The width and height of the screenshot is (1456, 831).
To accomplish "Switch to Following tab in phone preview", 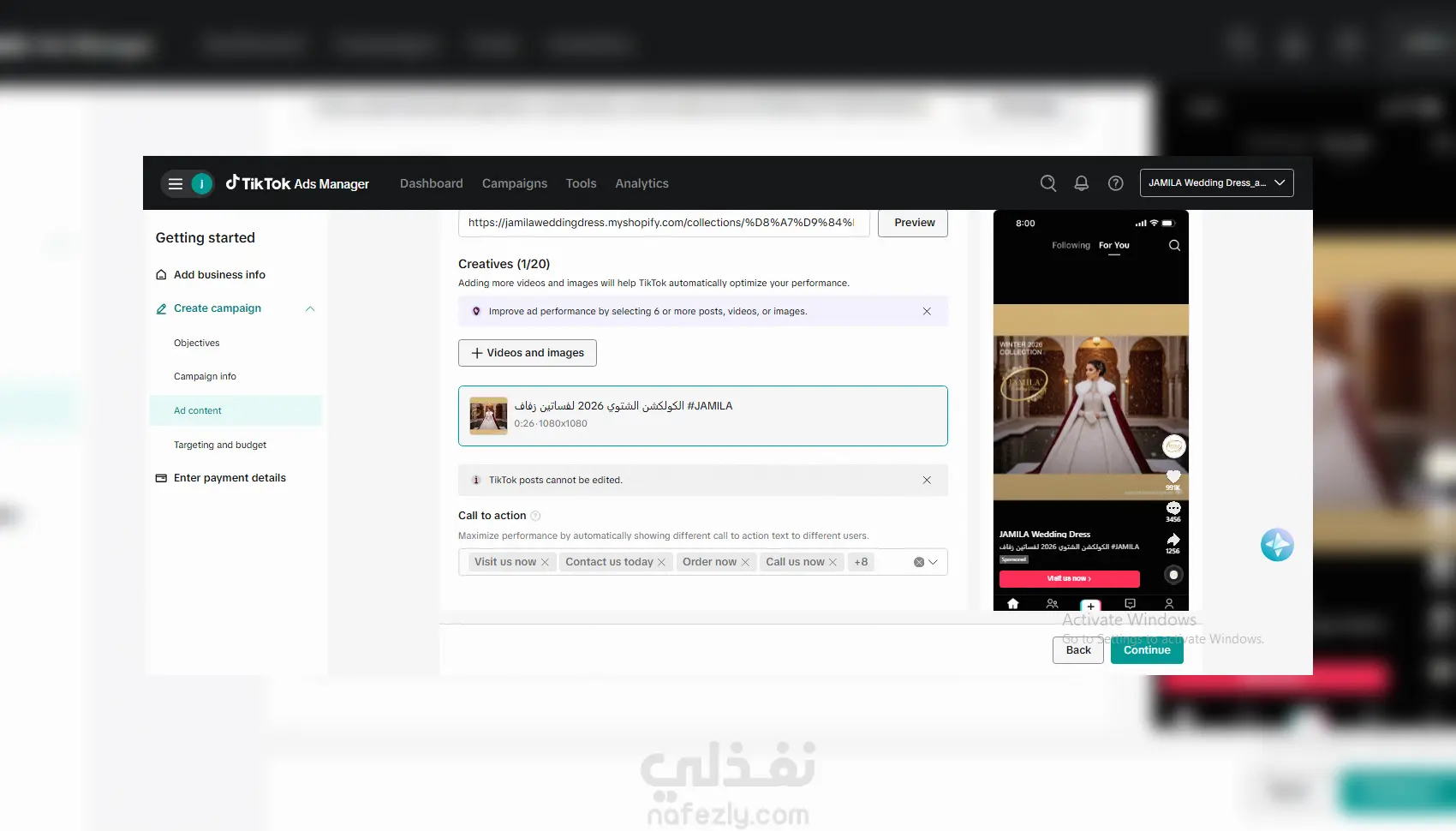I will [1071, 245].
